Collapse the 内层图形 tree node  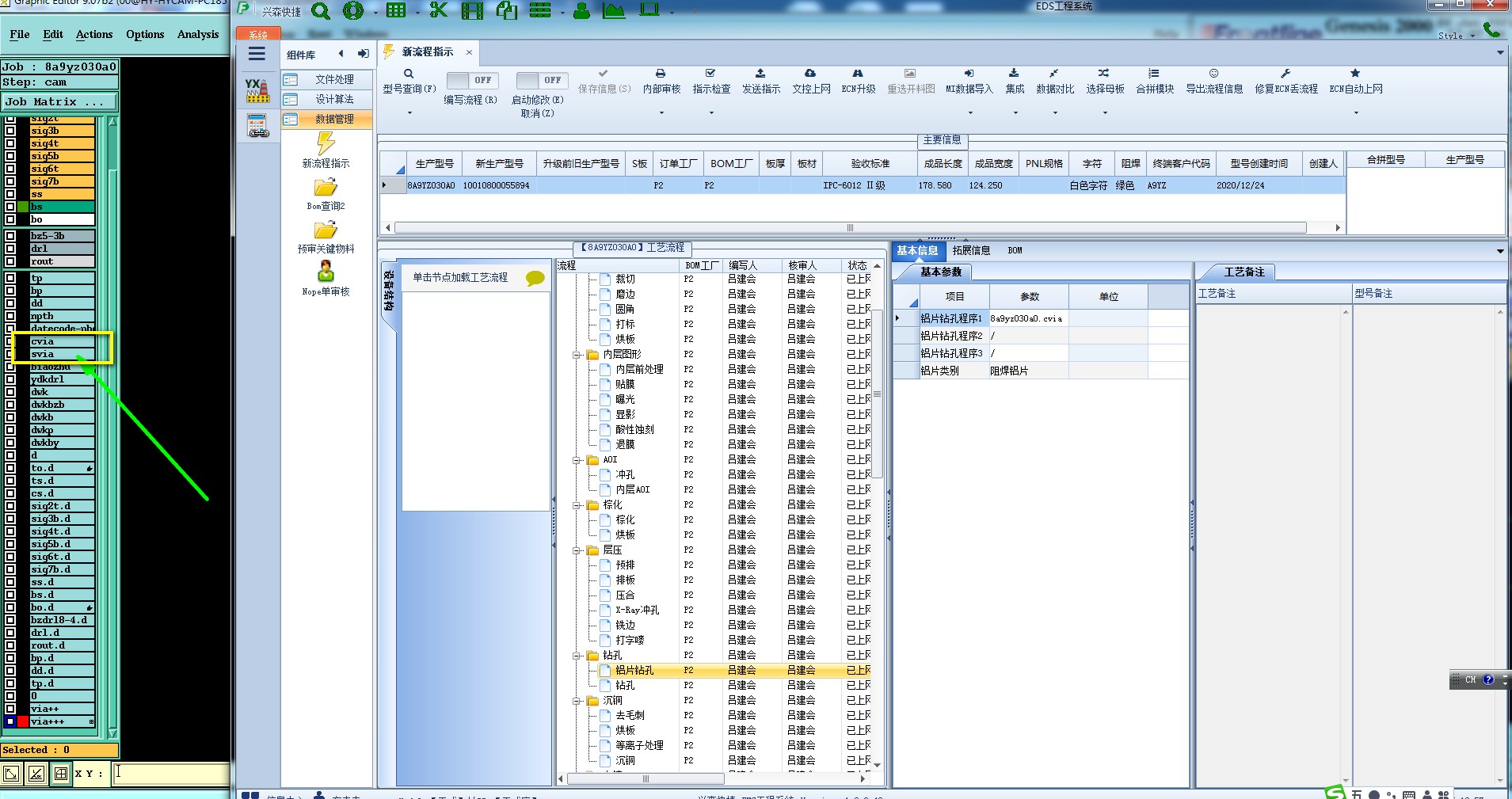click(577, 355)
